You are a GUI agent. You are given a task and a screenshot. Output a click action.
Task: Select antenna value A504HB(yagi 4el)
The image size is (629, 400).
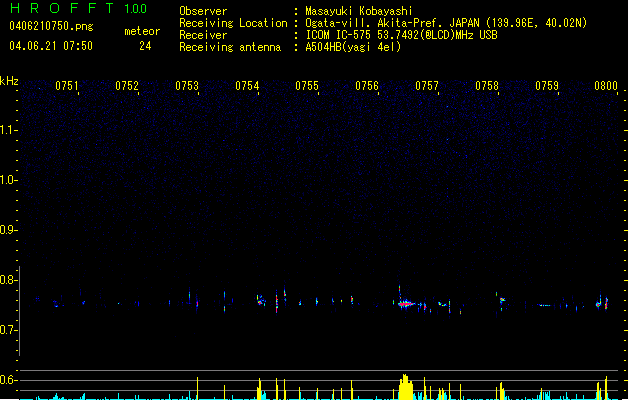point(353,47)
